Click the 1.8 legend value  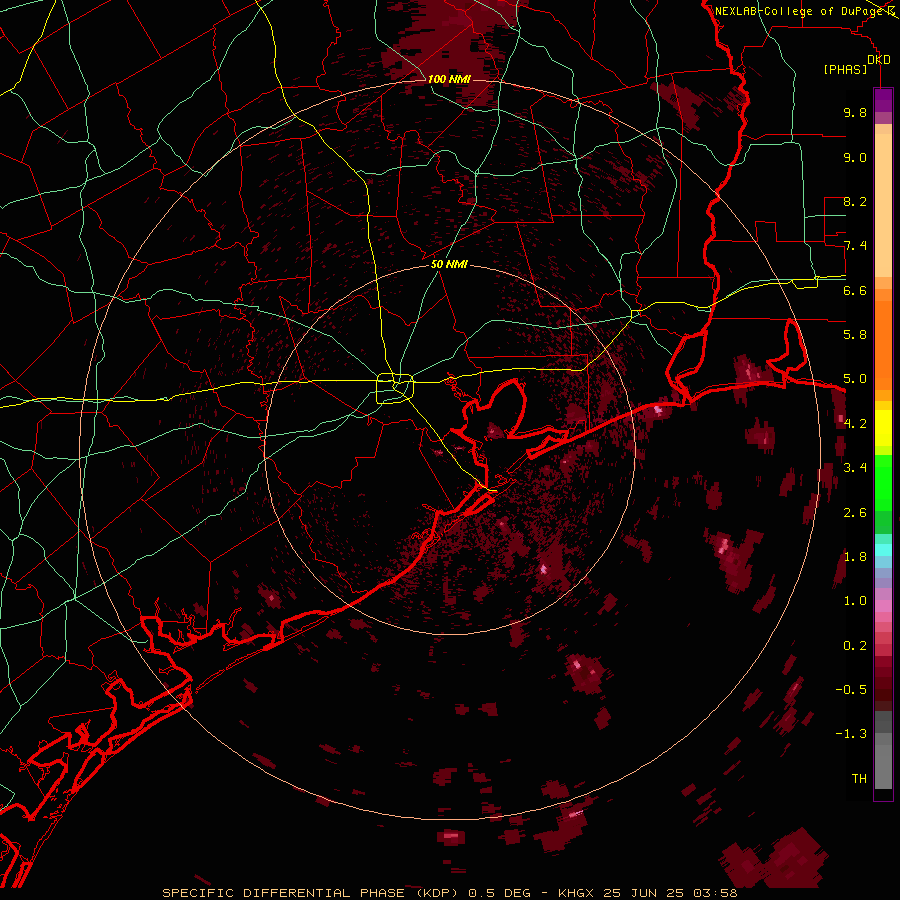(x=855, y=557)
